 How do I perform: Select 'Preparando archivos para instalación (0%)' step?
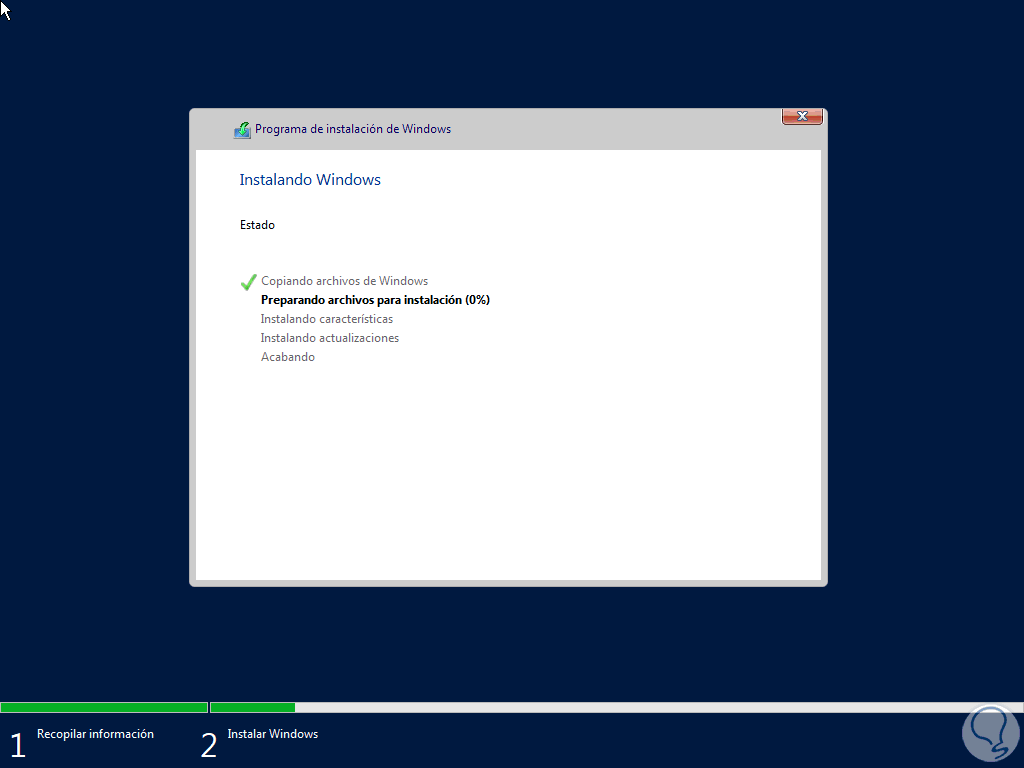click(x=375, y=300)
